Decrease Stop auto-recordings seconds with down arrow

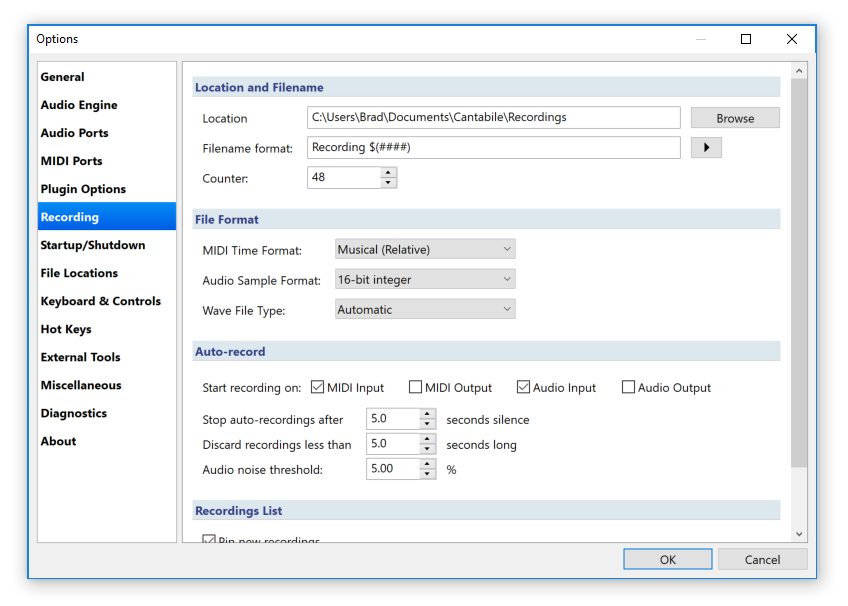[427, 424]
